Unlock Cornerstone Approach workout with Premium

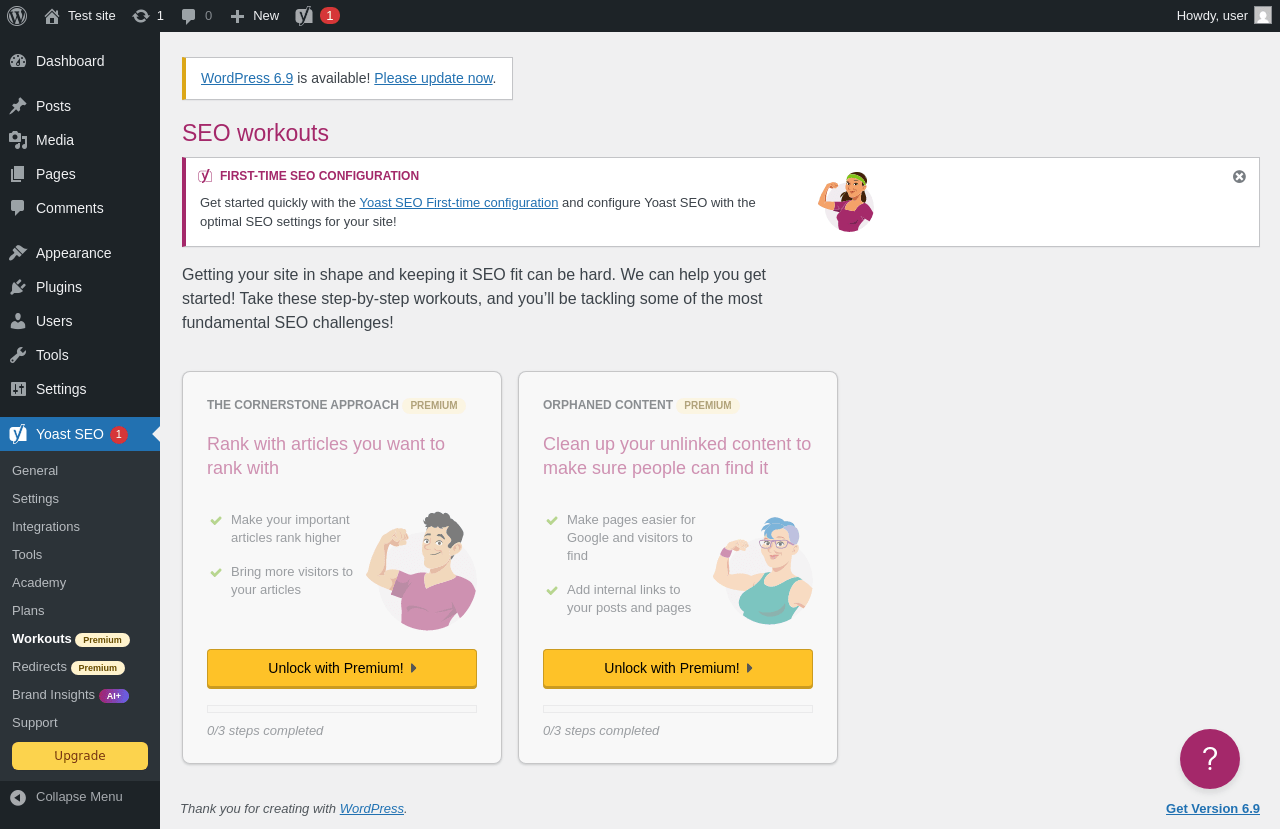click(342, 668)
